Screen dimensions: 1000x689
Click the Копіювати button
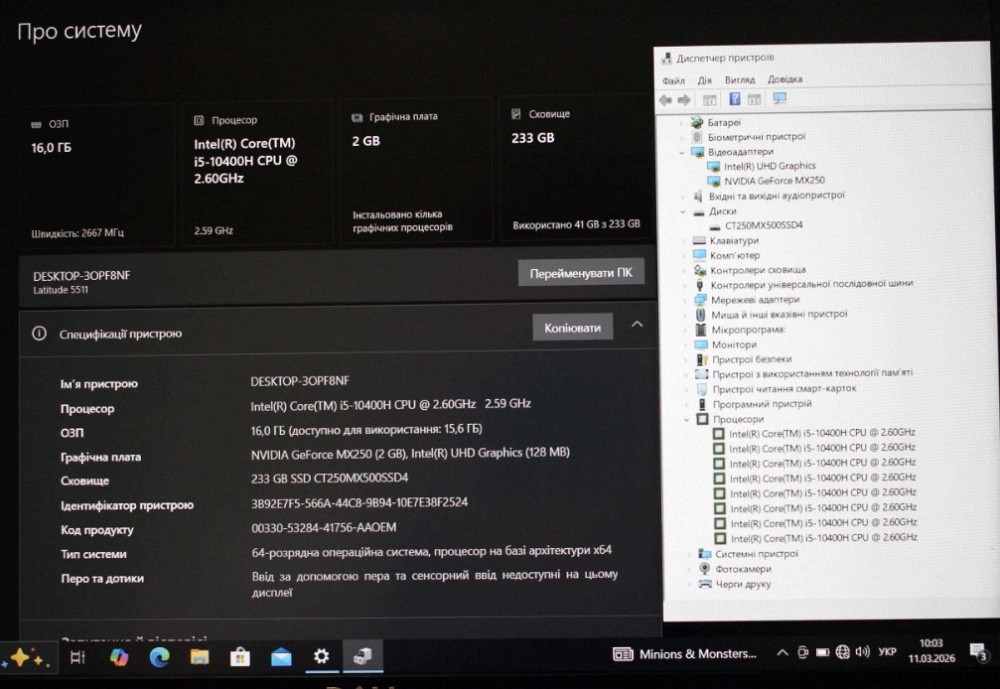(x=572, y=326)
